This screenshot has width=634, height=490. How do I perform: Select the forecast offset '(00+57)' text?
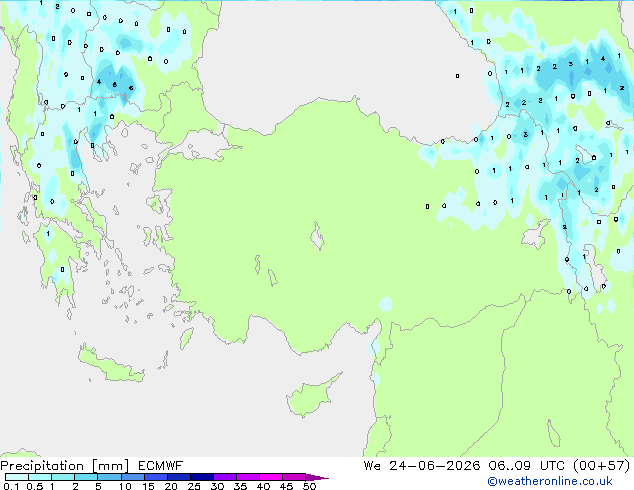pyautogui.click(x=602, y=466)
